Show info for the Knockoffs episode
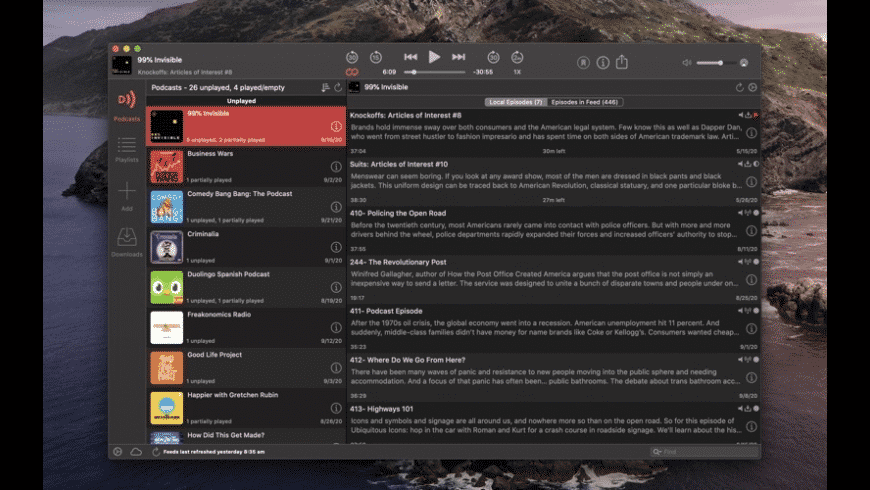870x490 pixels. pos(751,133)
